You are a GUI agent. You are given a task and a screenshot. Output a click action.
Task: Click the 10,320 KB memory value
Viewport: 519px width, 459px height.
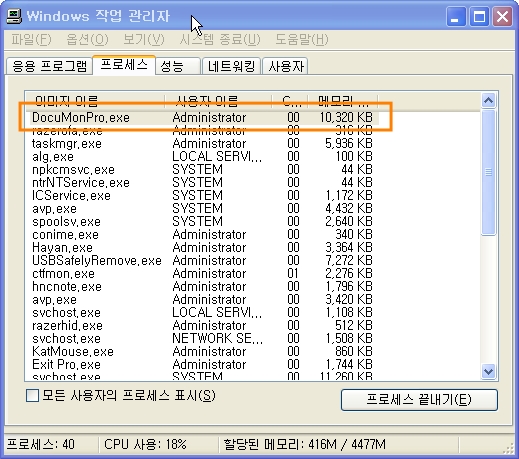(346, 117)
